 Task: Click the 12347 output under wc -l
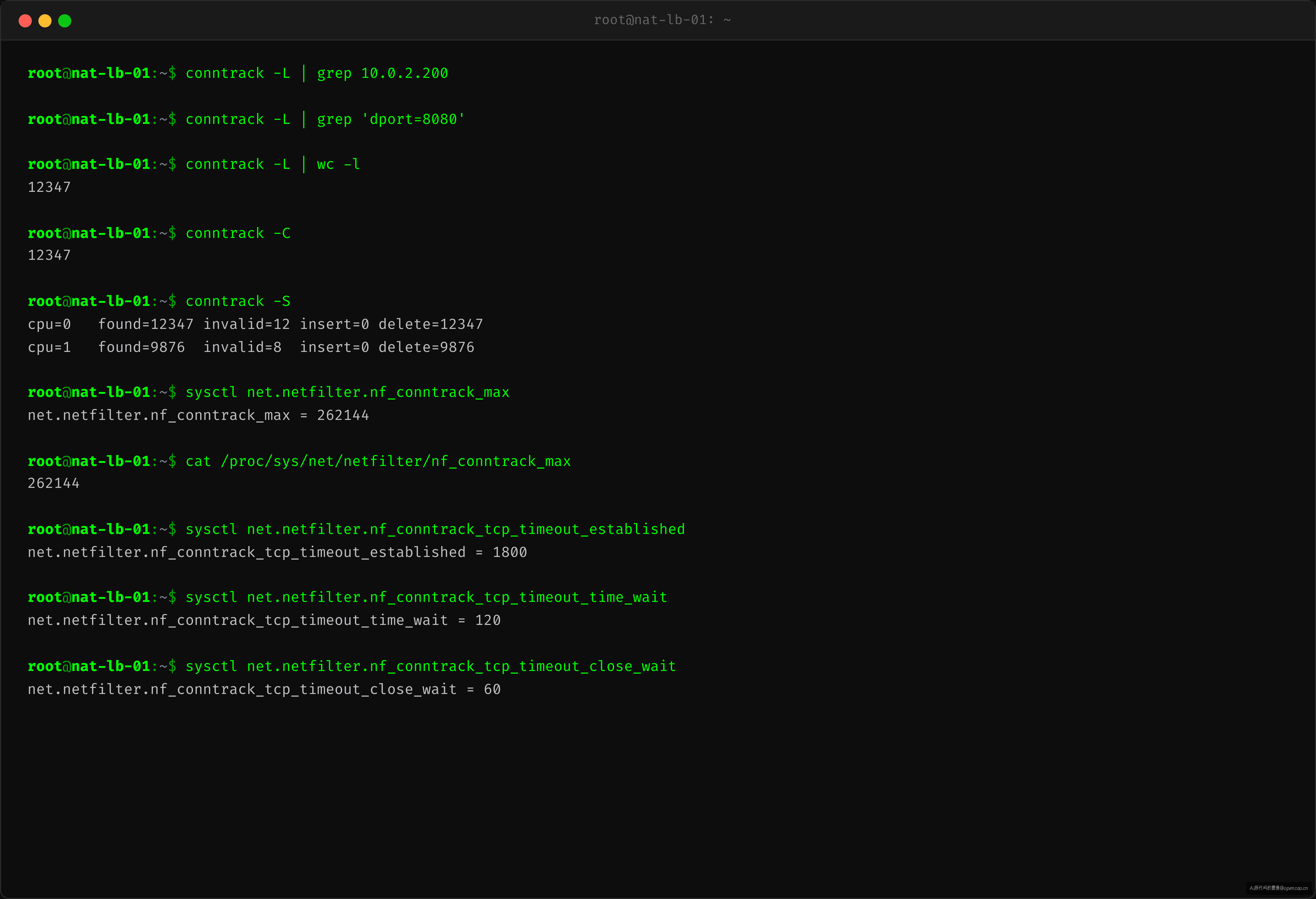click(x=49, y=187)
